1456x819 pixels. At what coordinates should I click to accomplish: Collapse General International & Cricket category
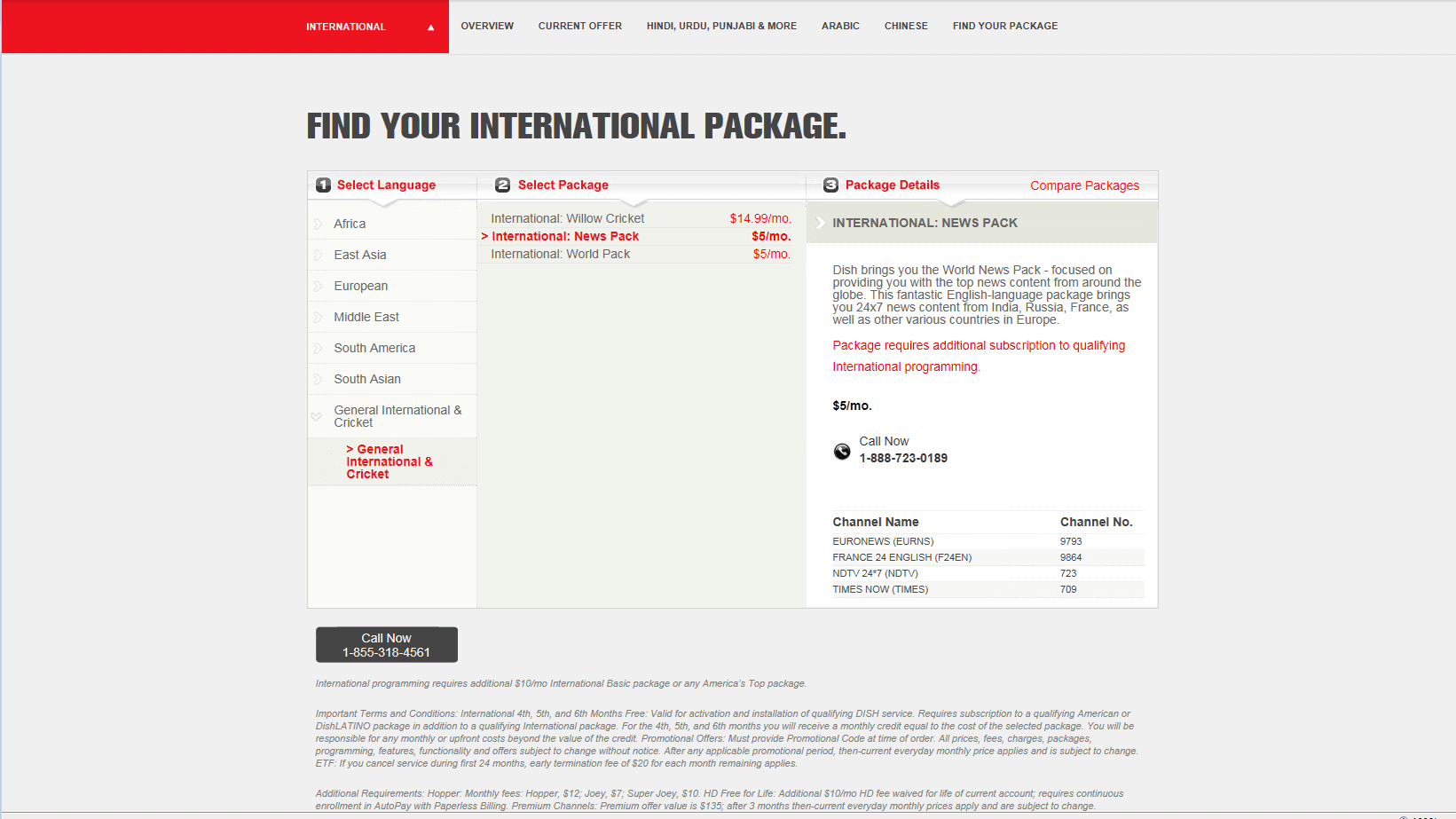pyautogui.click(x=318, y=416)
